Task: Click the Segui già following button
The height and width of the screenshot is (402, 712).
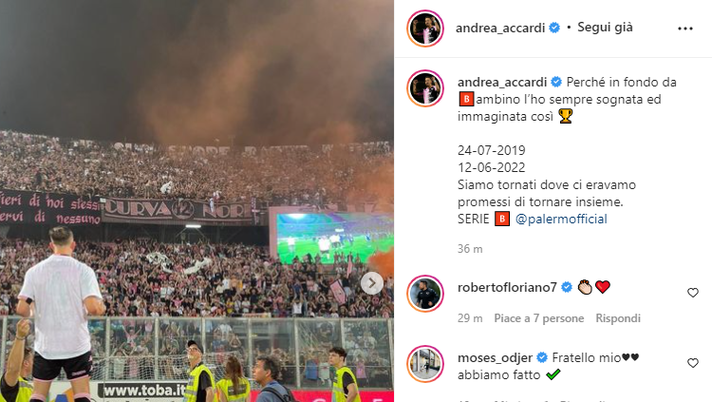Action: pyautogui.click(x=605, y=28)
